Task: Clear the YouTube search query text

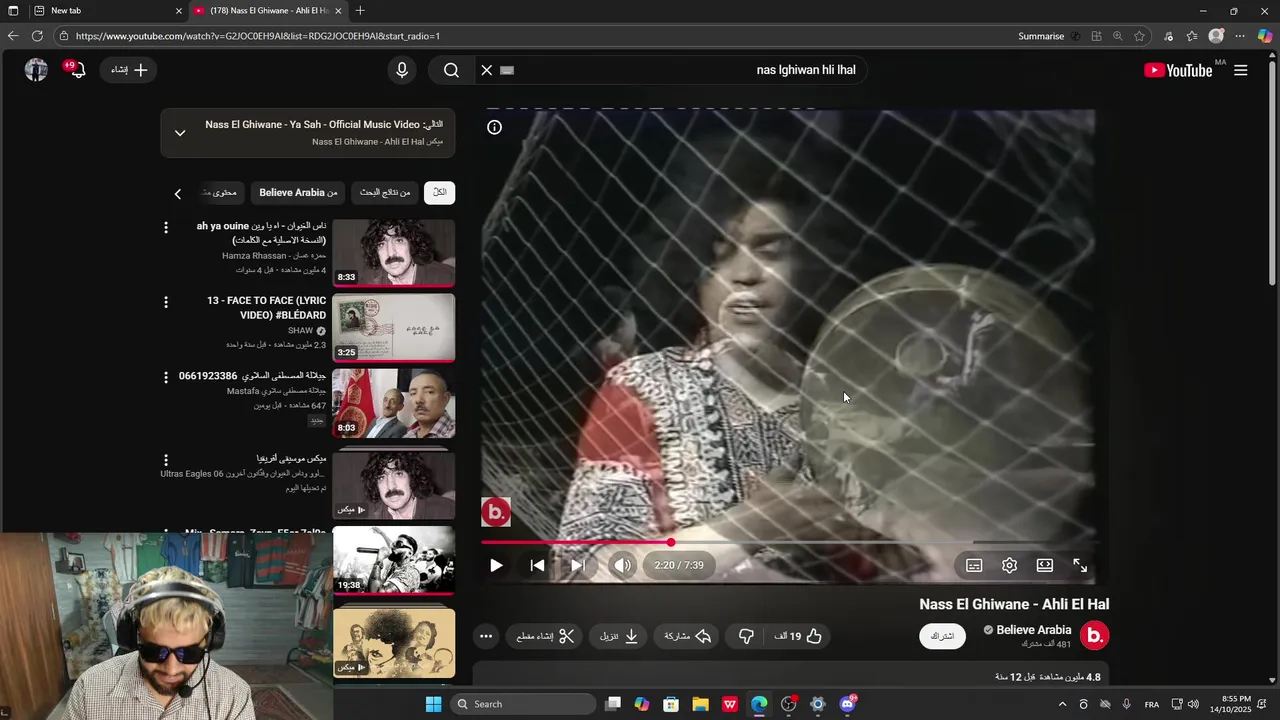Action: pyautogui.click(x=487, y=70)
